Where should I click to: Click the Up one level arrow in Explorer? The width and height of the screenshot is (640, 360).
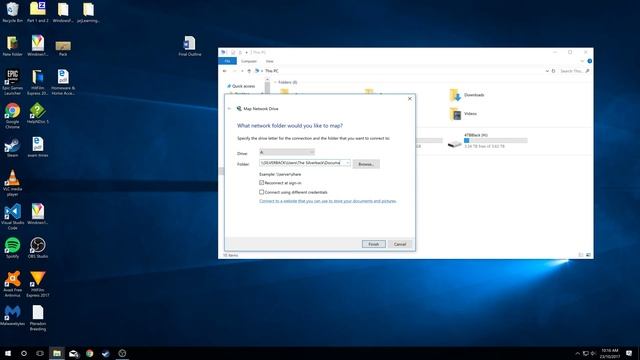point(249,71)
